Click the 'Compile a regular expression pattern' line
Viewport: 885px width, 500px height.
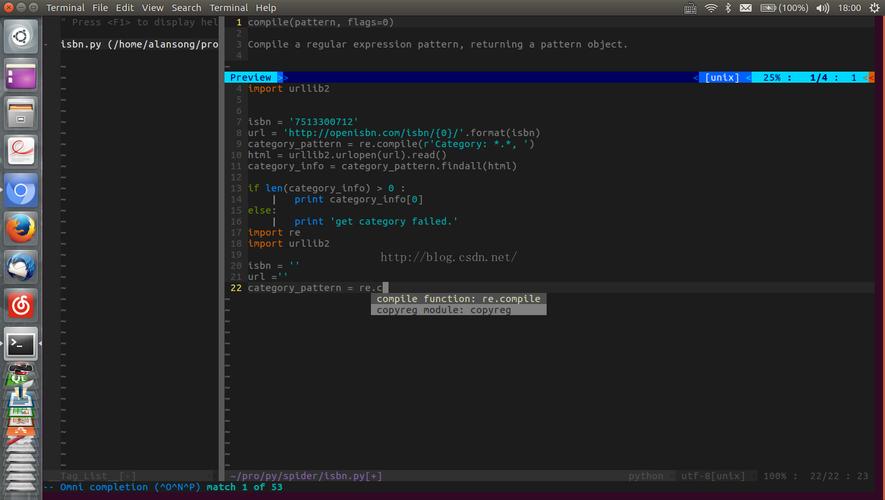click(437, 44)
